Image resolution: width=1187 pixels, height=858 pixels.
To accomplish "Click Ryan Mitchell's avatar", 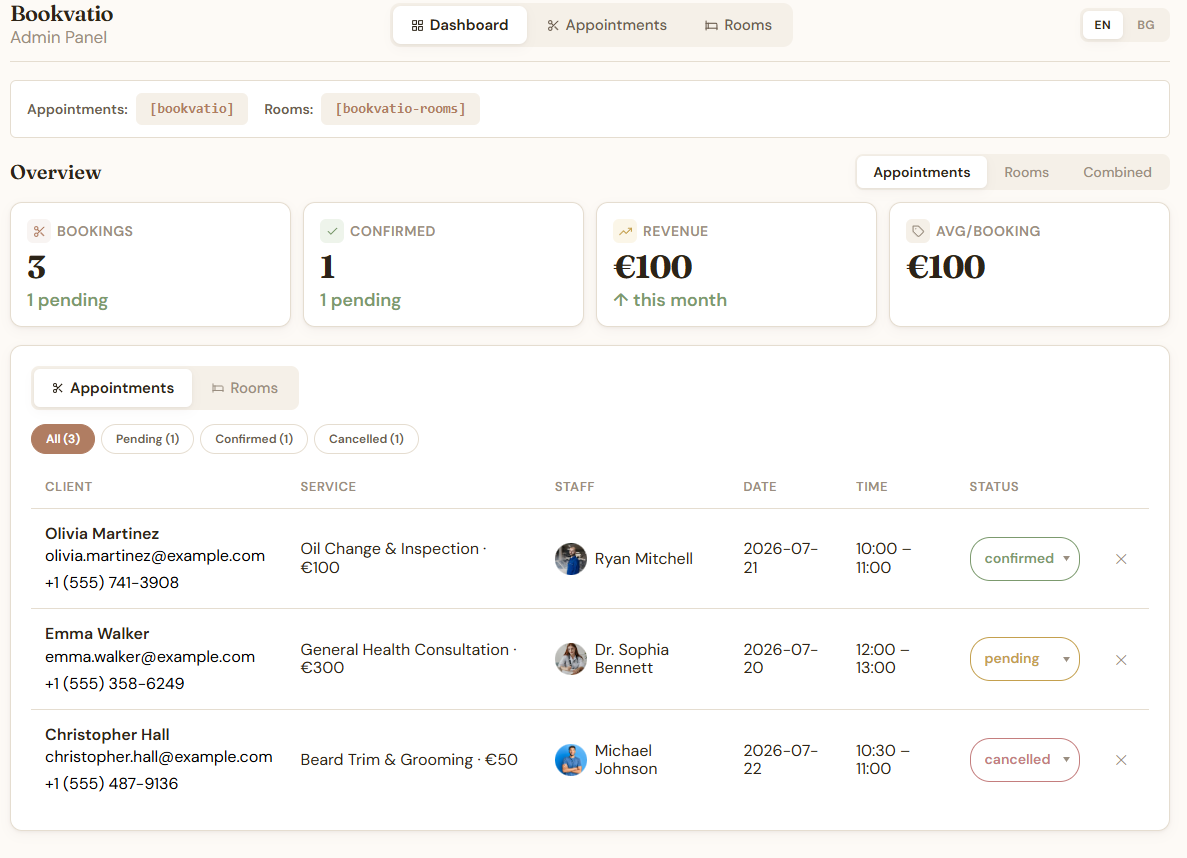I will 571,559.
